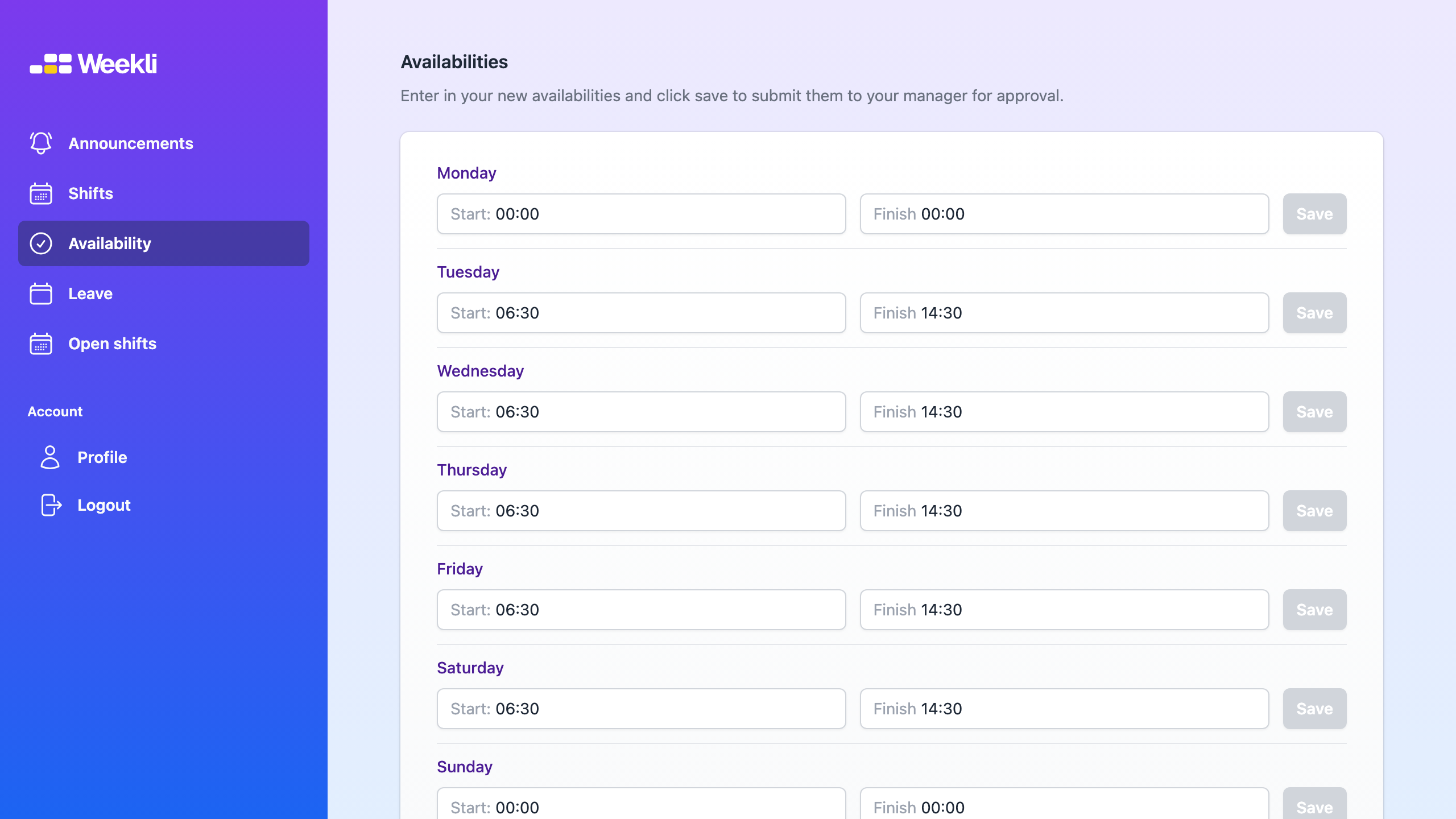Focus the Tuesday Start time field

click(642, 313)
